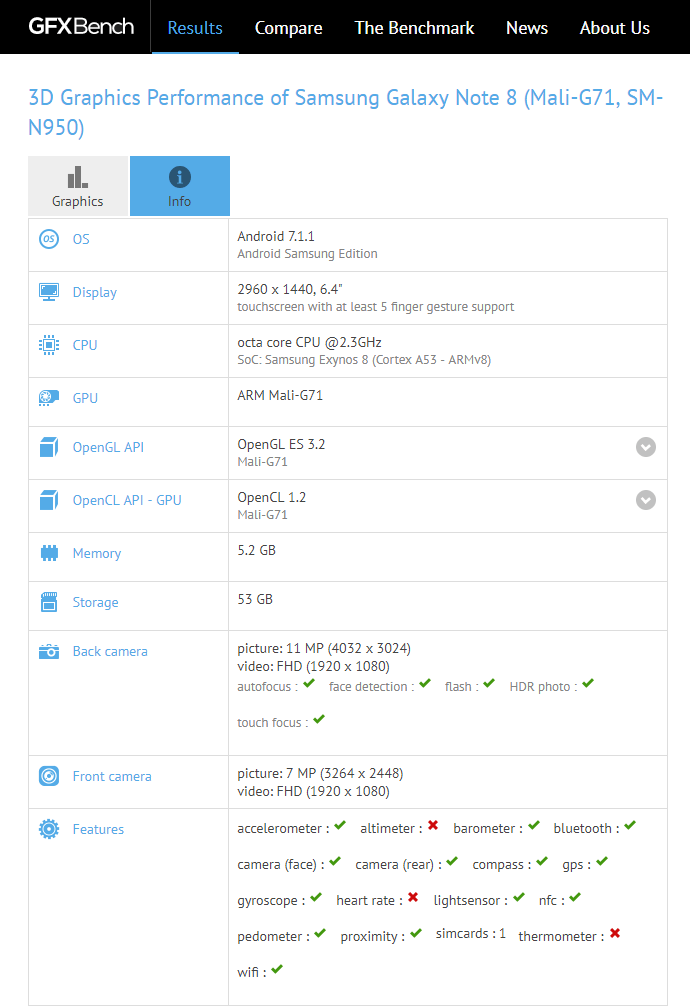Click the GPU label
690x1008 pixels.
click(x=85, y=398)
